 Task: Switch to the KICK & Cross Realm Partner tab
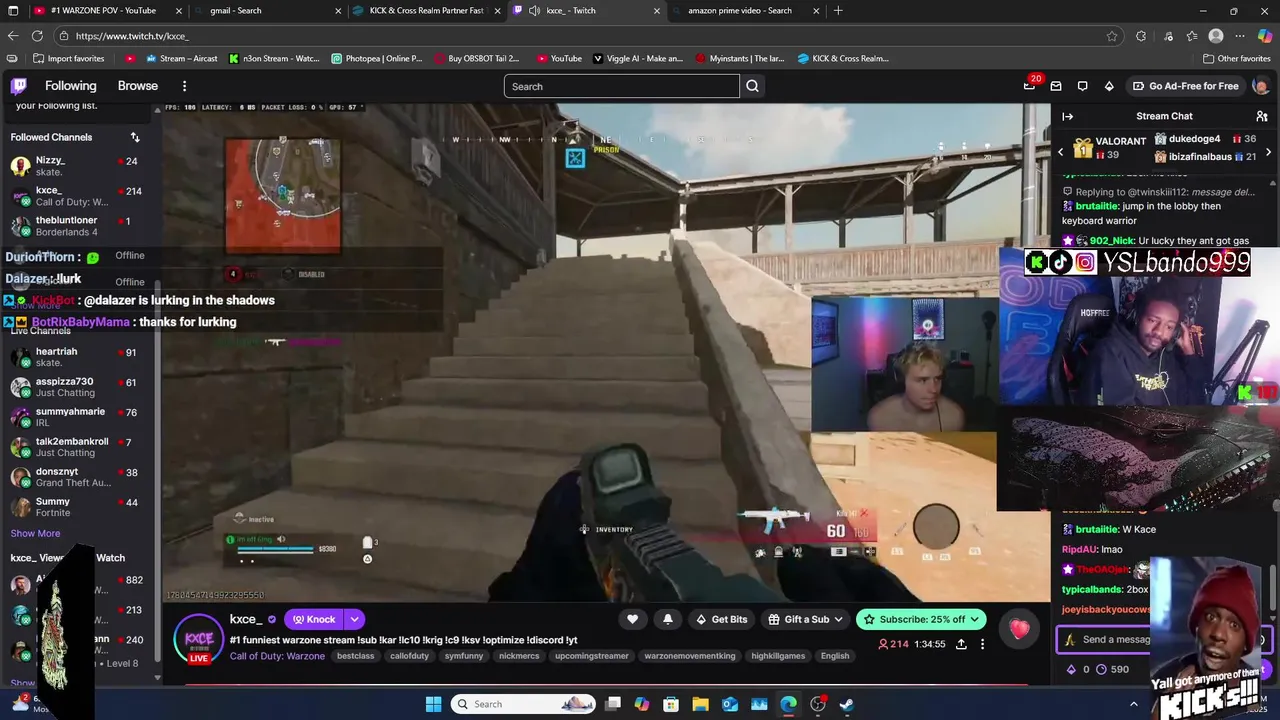tap(427, 11)
